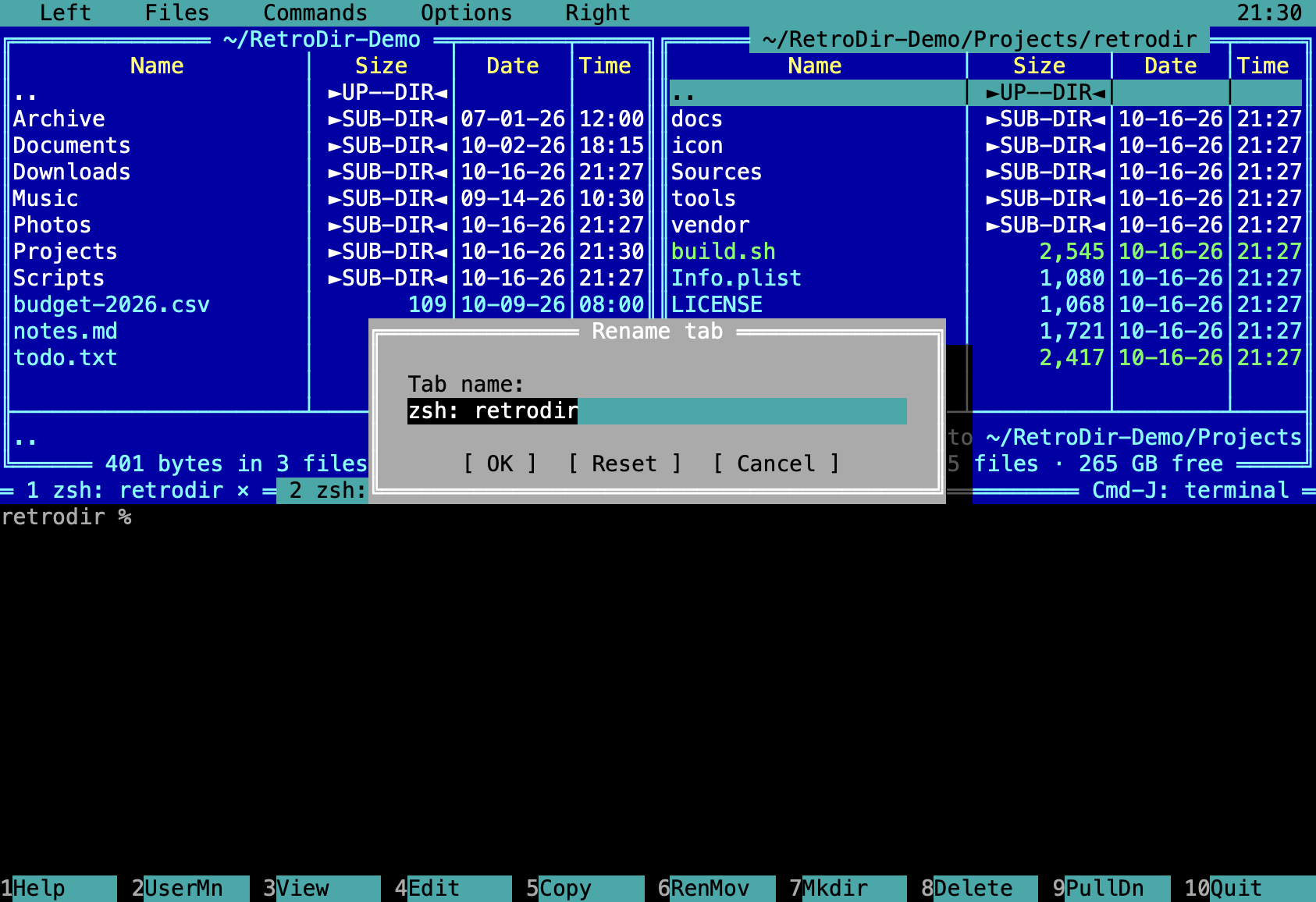Select the todo.txt file
This screenshot has height=902, width=1316.
190,358
